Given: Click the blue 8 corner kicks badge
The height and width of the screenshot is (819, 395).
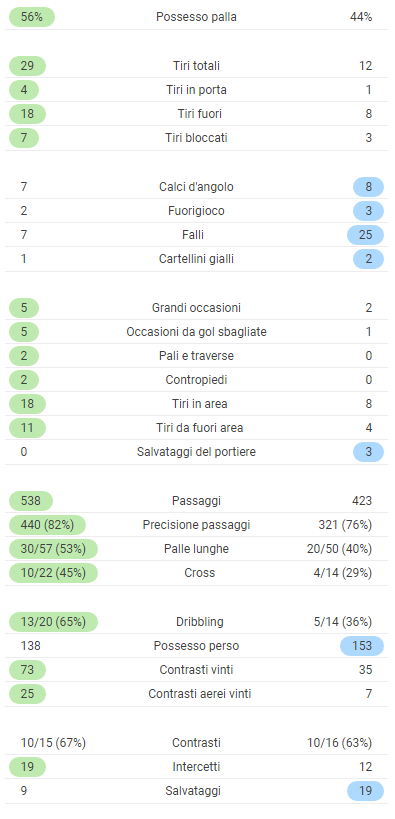Looking at the screenshot, I should (368, 187).
